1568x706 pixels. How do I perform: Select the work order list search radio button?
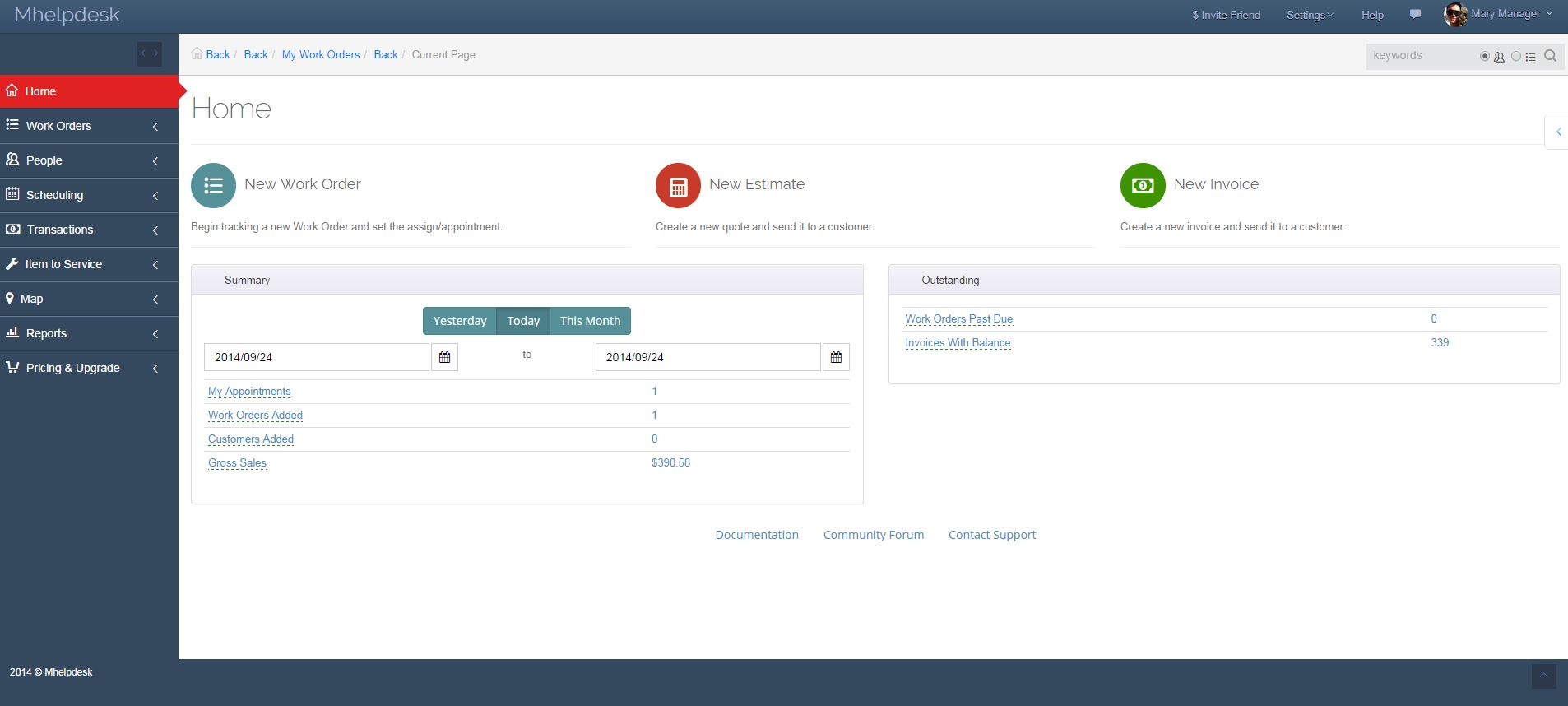tap(1516, 57)
